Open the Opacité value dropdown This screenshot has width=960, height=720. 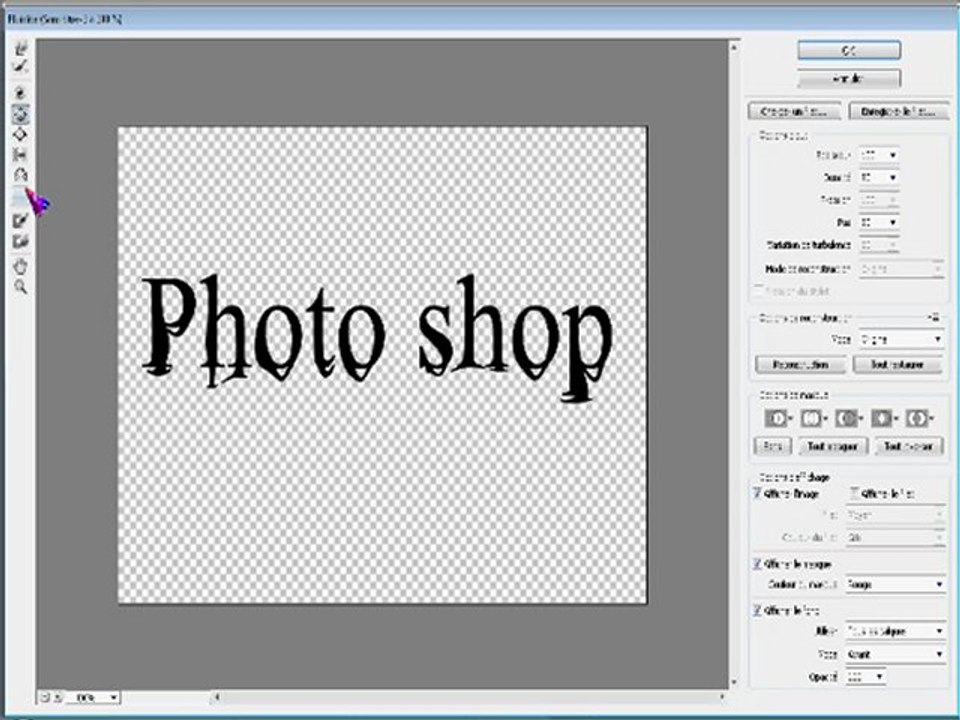[x=879, y=677]
